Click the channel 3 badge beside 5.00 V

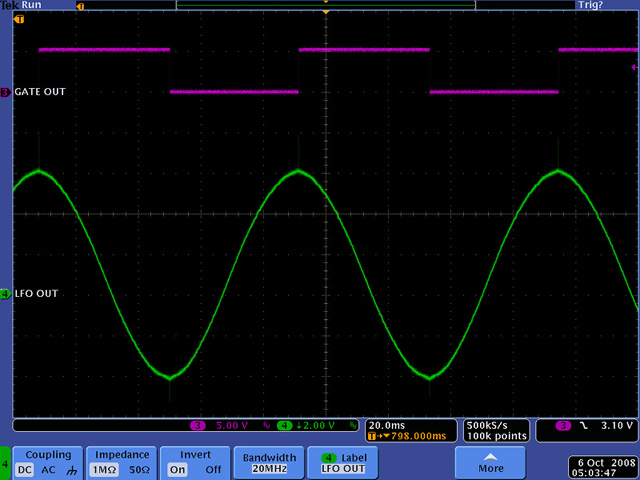tap(198, 426)
